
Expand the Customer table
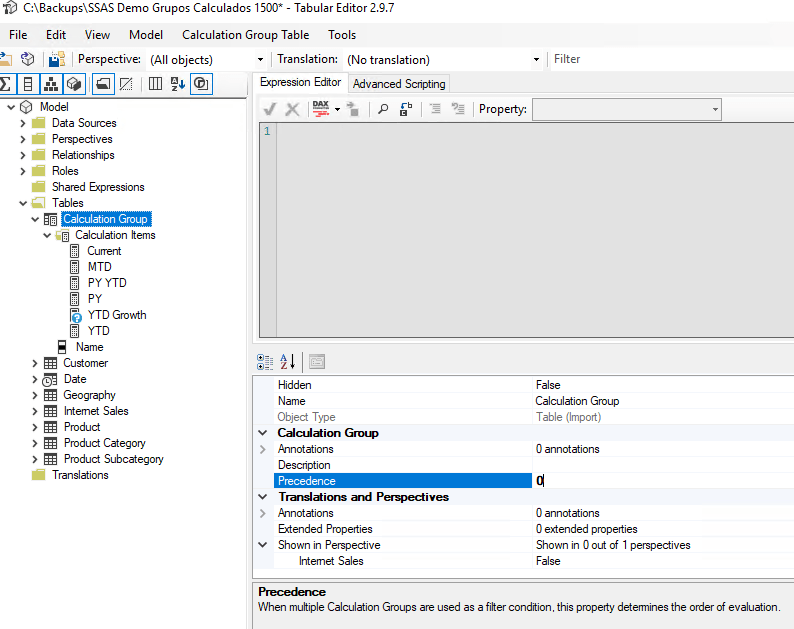[x=35, y=363]
